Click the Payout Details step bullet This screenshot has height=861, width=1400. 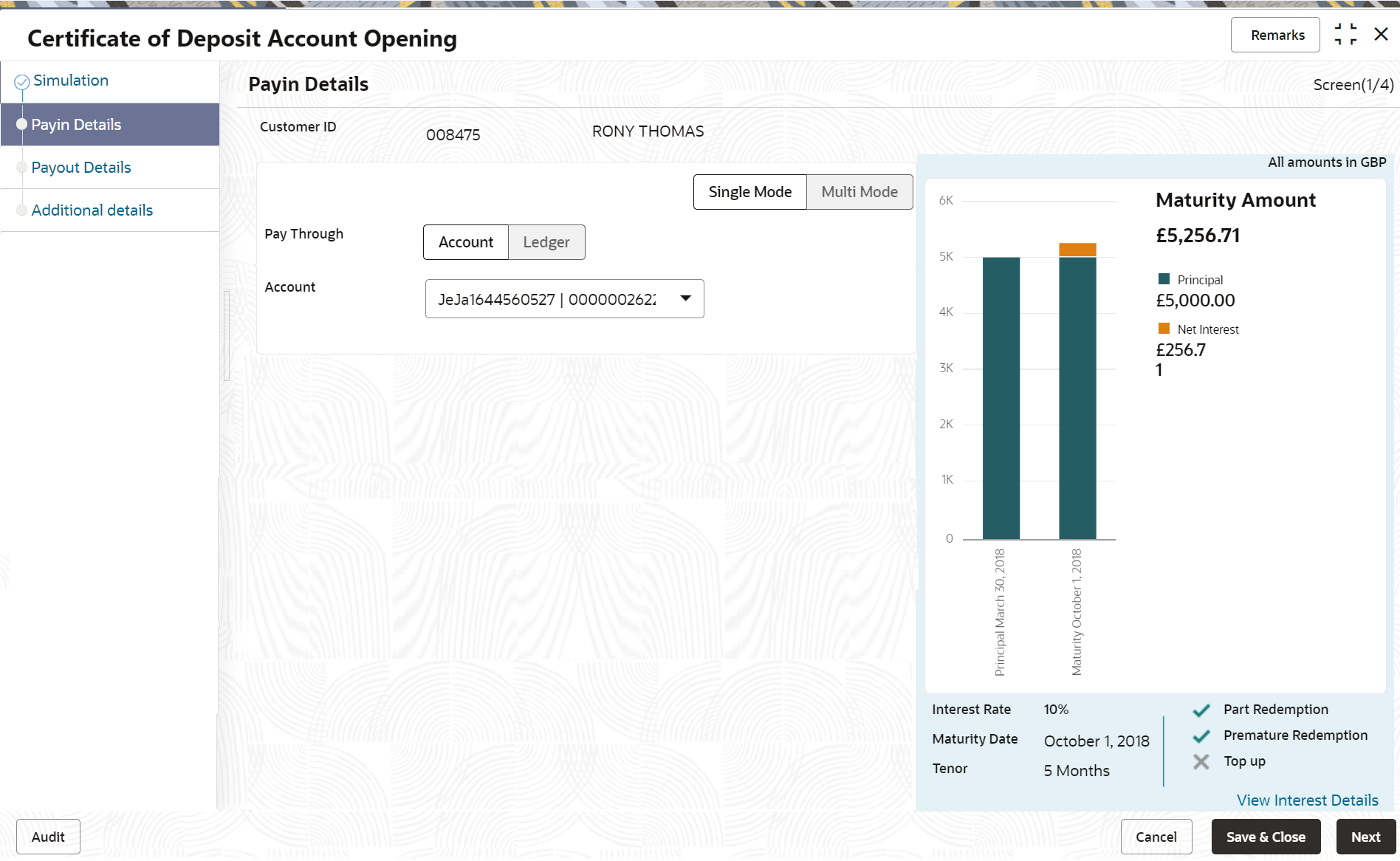coord(22,168)
